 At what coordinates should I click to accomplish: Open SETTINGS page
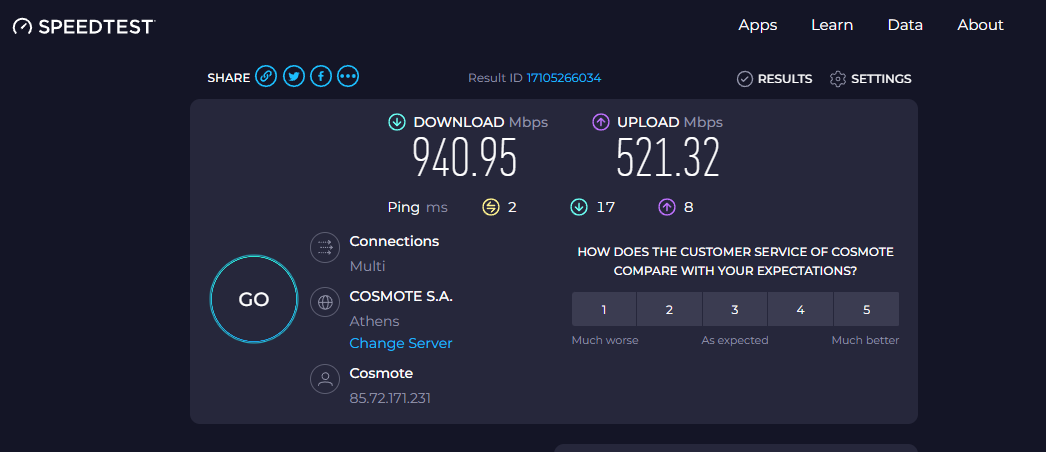[x=871, y=79]
